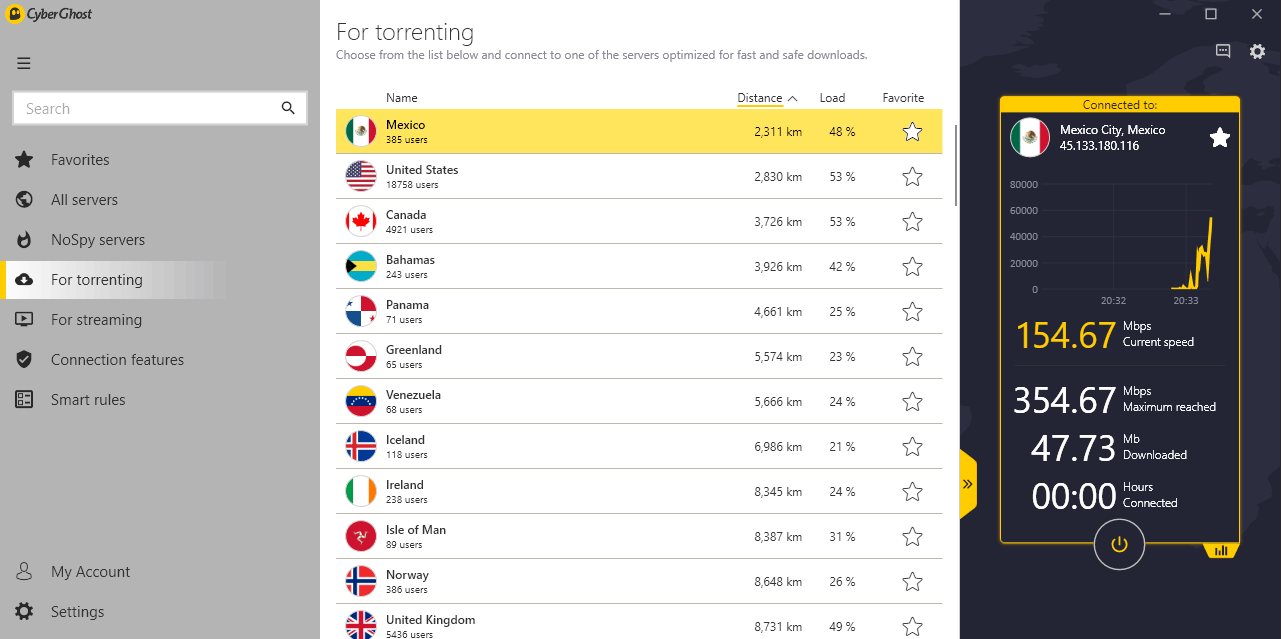The image size is (1281, 639).
Task: Unfavorite Mexico City in connection panel
Action: (x=1220, y=137)
